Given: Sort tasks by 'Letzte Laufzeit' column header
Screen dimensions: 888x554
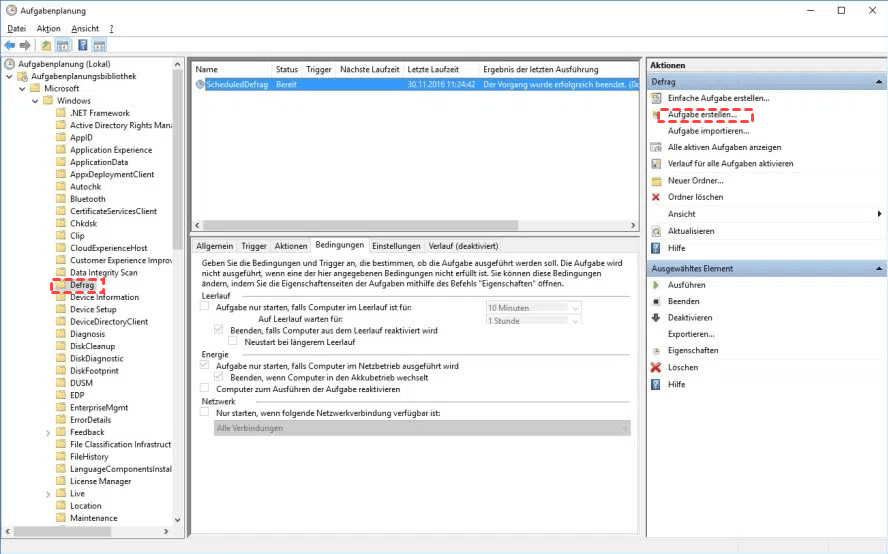Looking at the screenshot, I should pyautogui.click(x=433, y=69).
